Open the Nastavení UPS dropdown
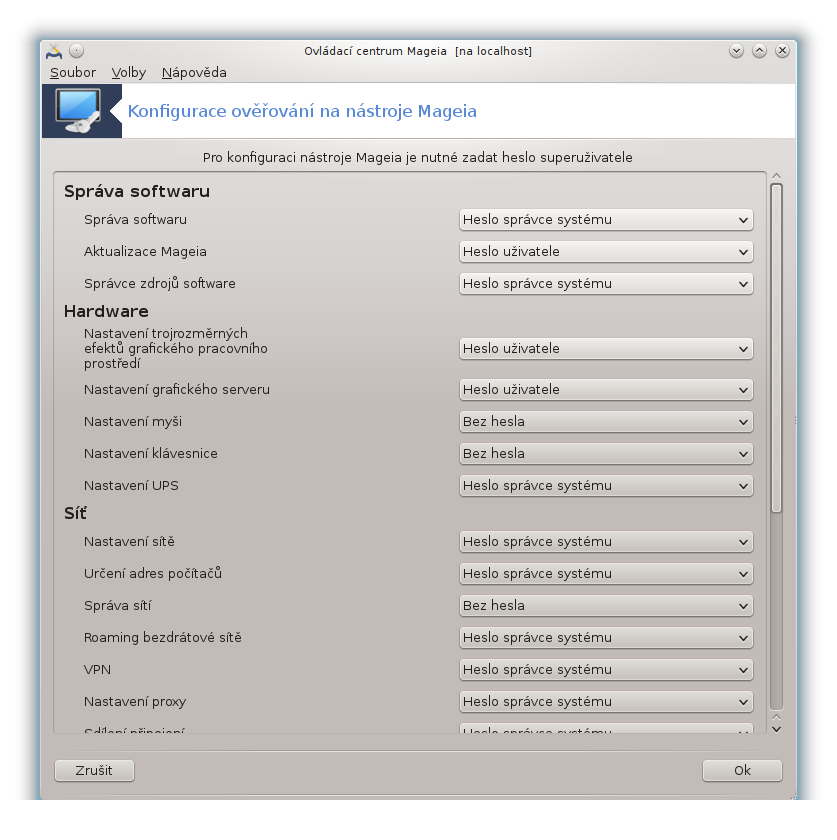The width and height of the screenshot is (837, 840). pos(606,486)
